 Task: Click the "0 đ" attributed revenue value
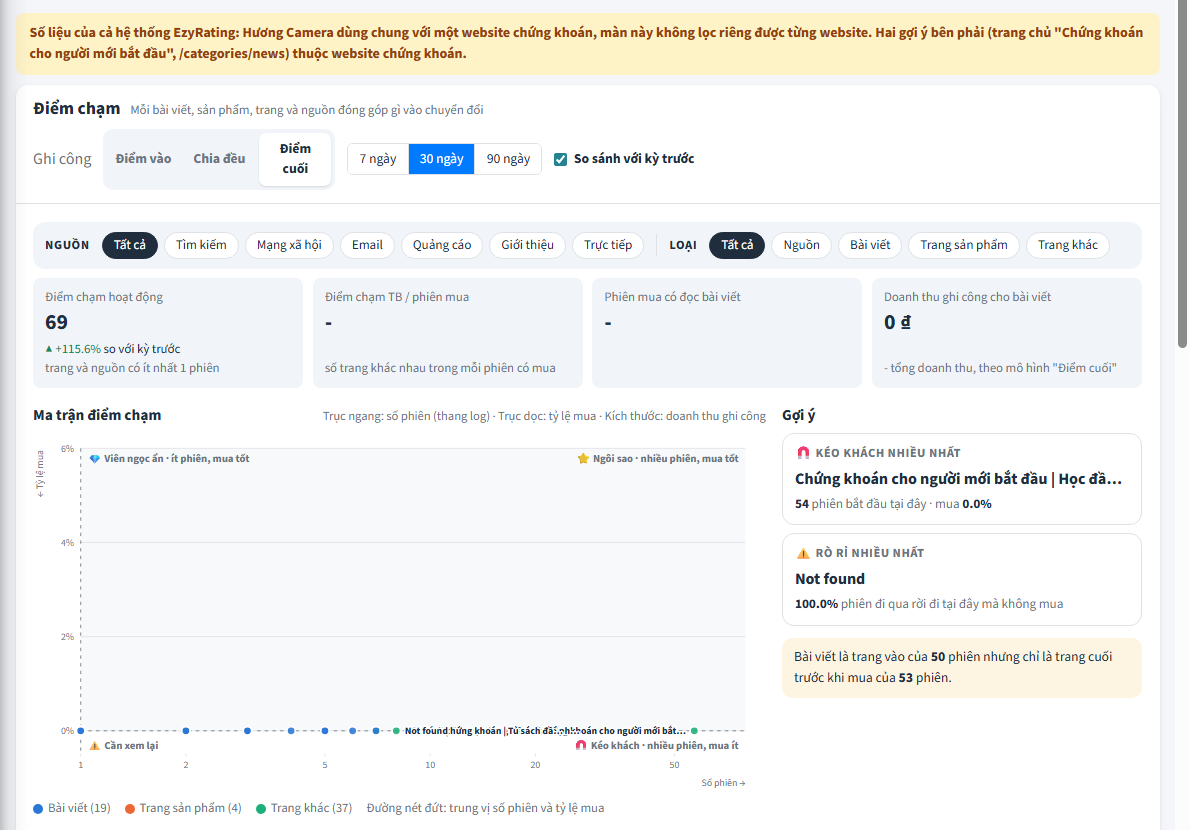click(897, 322)
